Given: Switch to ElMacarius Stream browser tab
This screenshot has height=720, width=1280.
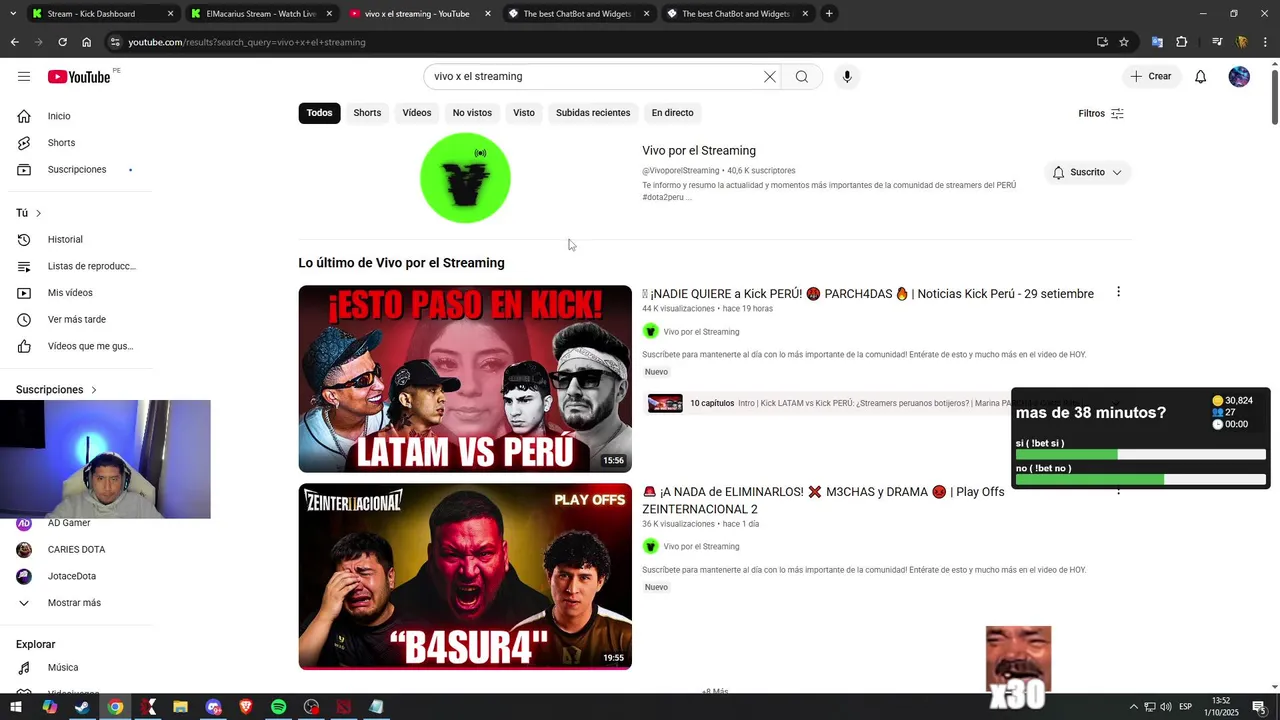Looking at the screenshot, I should click(x=260, y=14).
